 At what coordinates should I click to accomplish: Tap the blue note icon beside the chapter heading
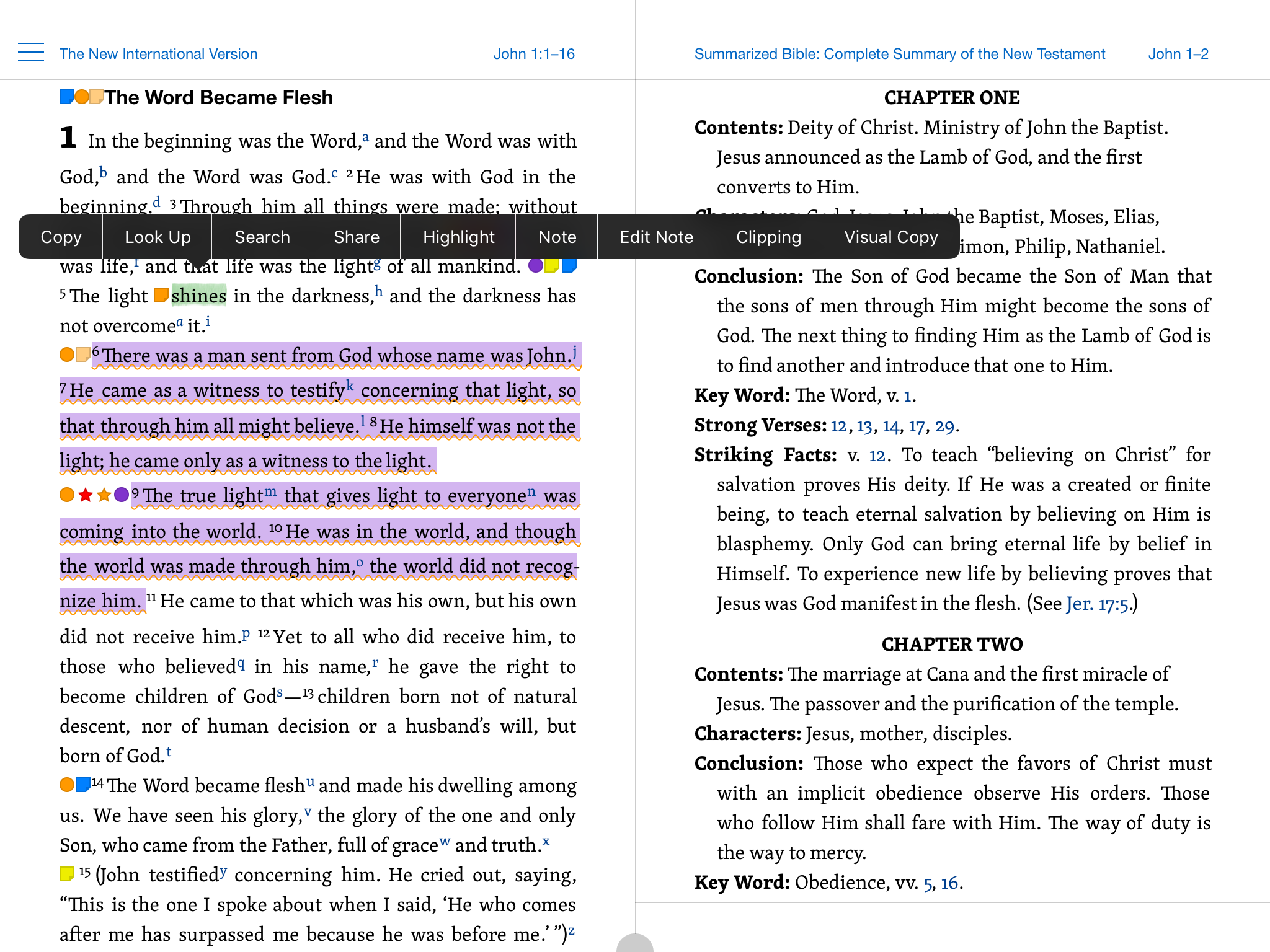click(66, 97)
